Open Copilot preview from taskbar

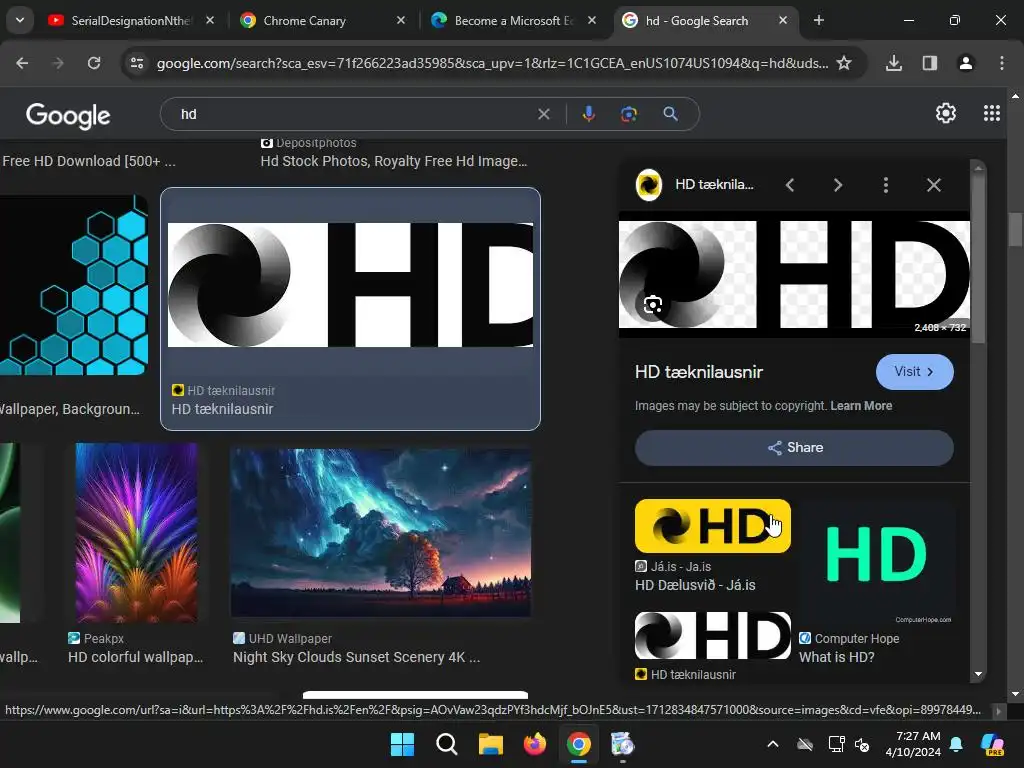coord(992,744)
